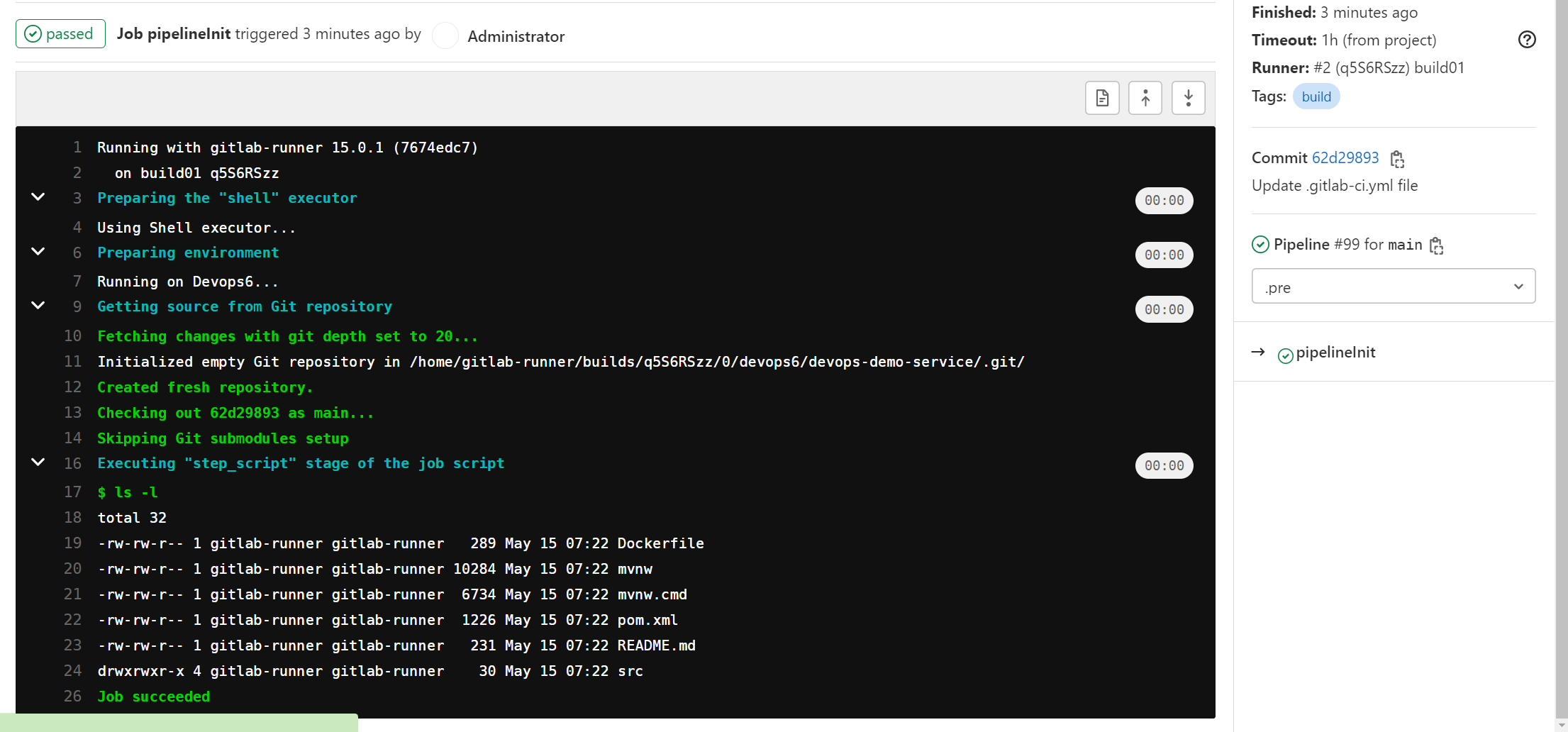This screenshot has width=1568, height=732.
Task: Click 'Preparing the "shell" executor' header text
Action: point(227,198)
